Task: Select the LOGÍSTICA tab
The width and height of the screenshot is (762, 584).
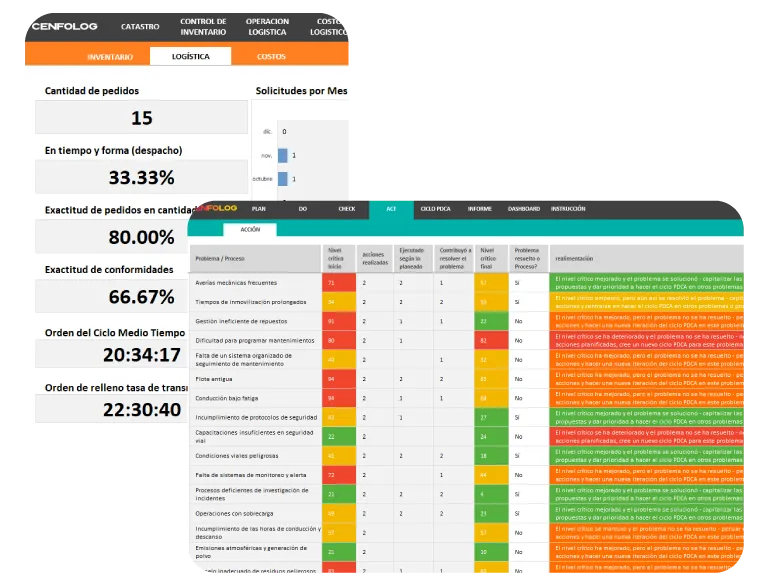Action: [x=190, y=56]
